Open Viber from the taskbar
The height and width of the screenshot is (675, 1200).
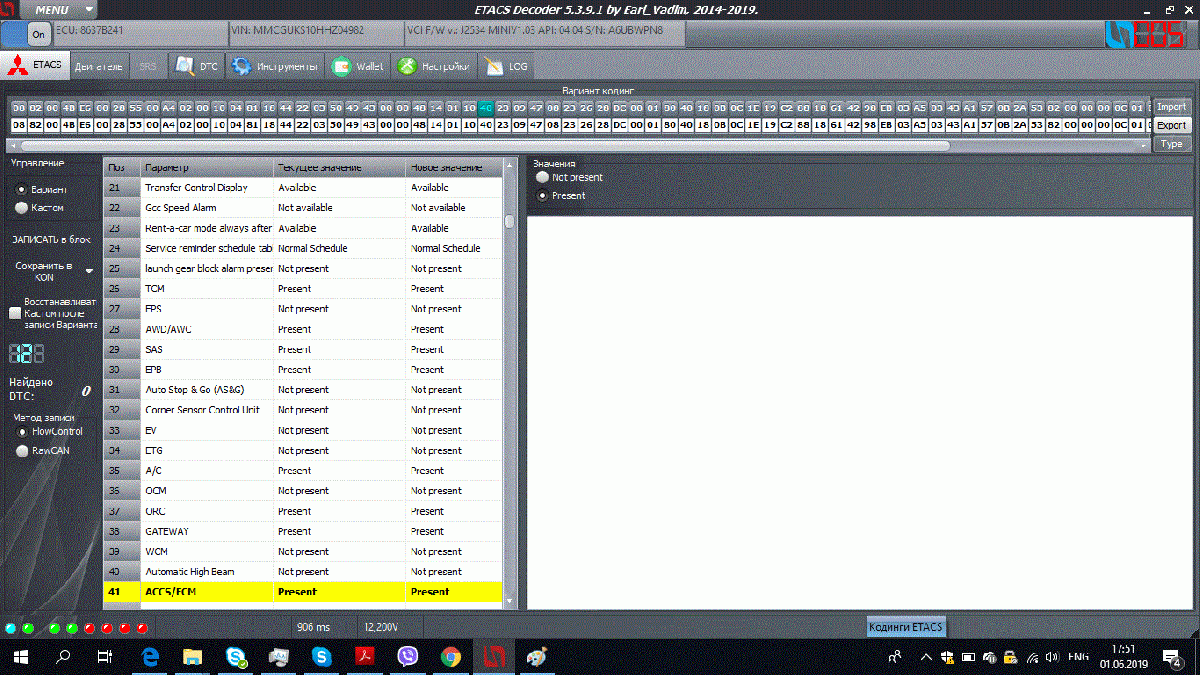coord(408,657)
